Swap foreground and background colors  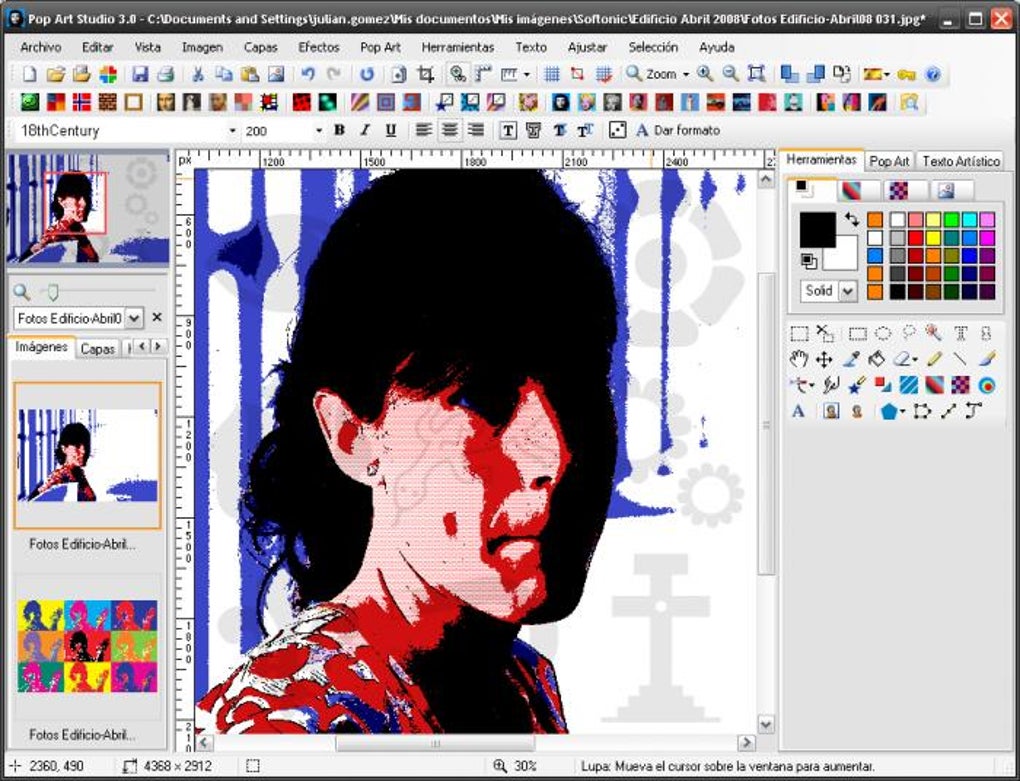click(851, 219)
